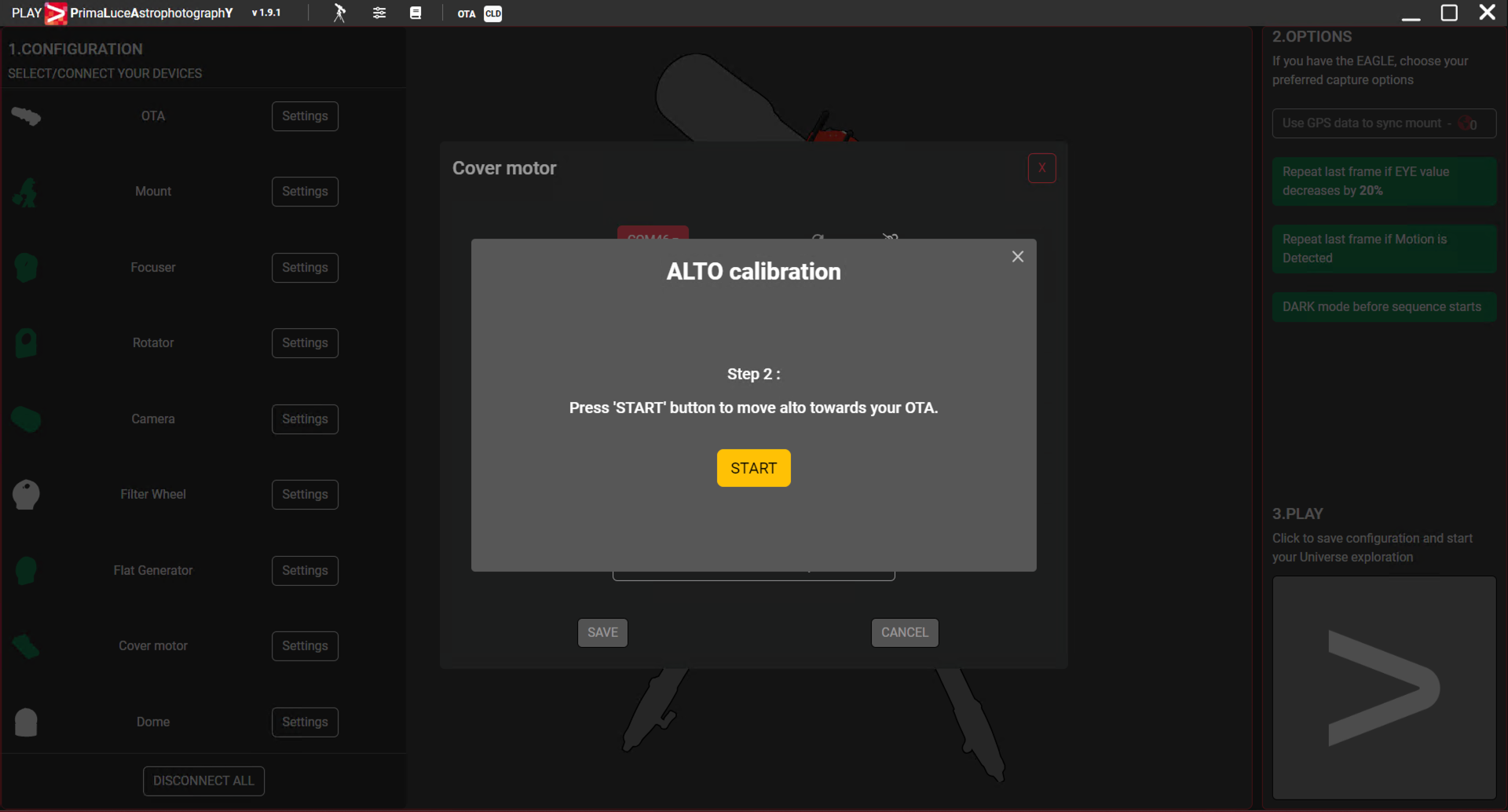Click the CLD status badge beside OTA

492,13
